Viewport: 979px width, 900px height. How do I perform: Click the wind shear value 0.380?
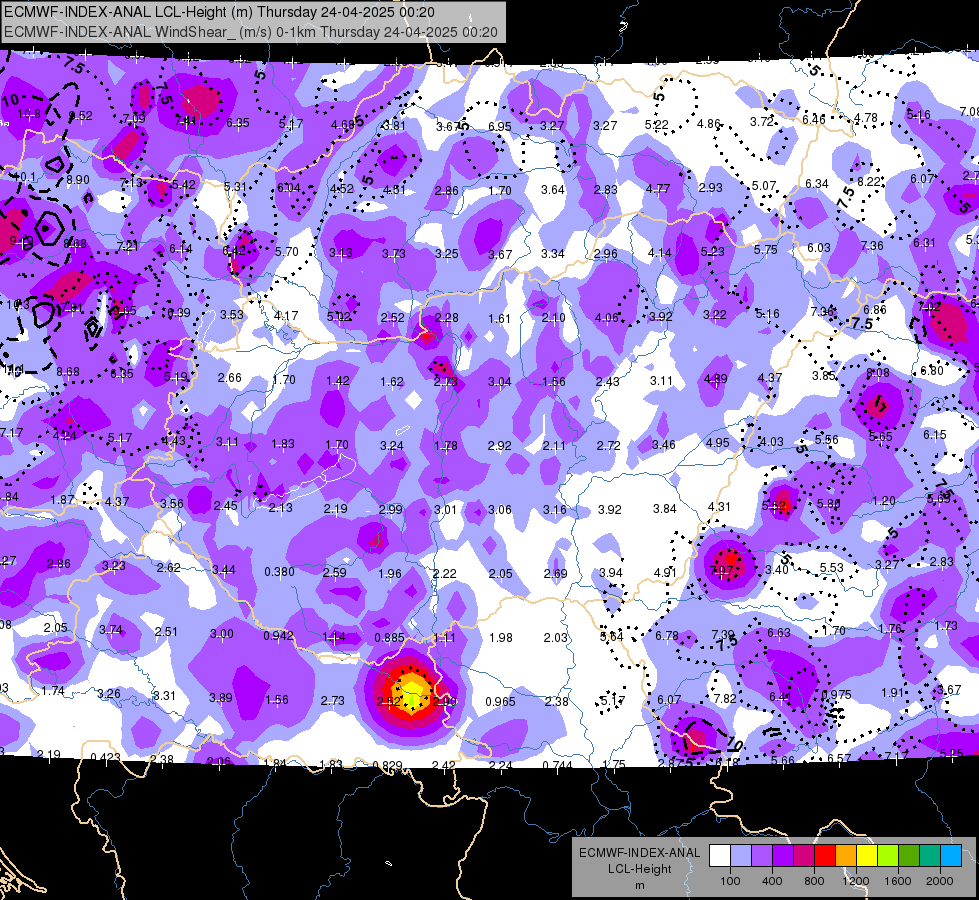279,571
